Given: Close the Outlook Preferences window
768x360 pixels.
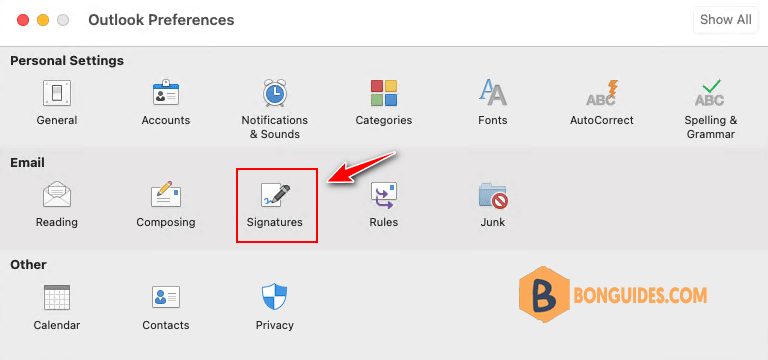Looking at the screenshot, I should click(23, 21).
